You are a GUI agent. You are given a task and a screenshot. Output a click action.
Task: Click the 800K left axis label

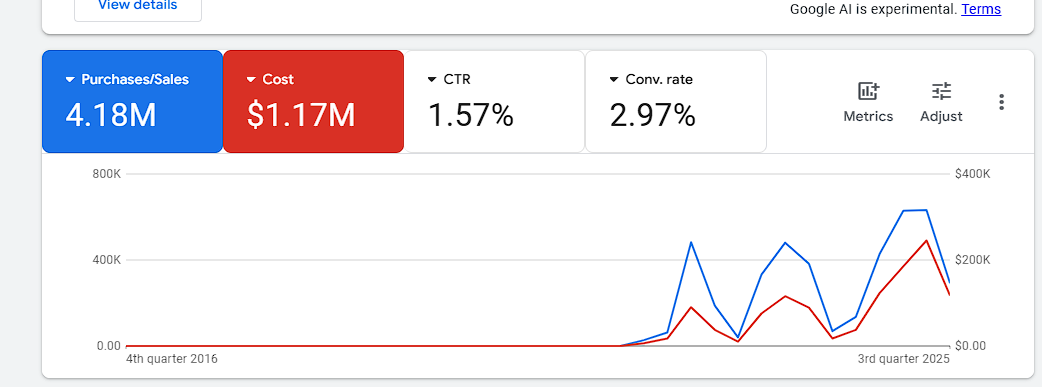107,174
